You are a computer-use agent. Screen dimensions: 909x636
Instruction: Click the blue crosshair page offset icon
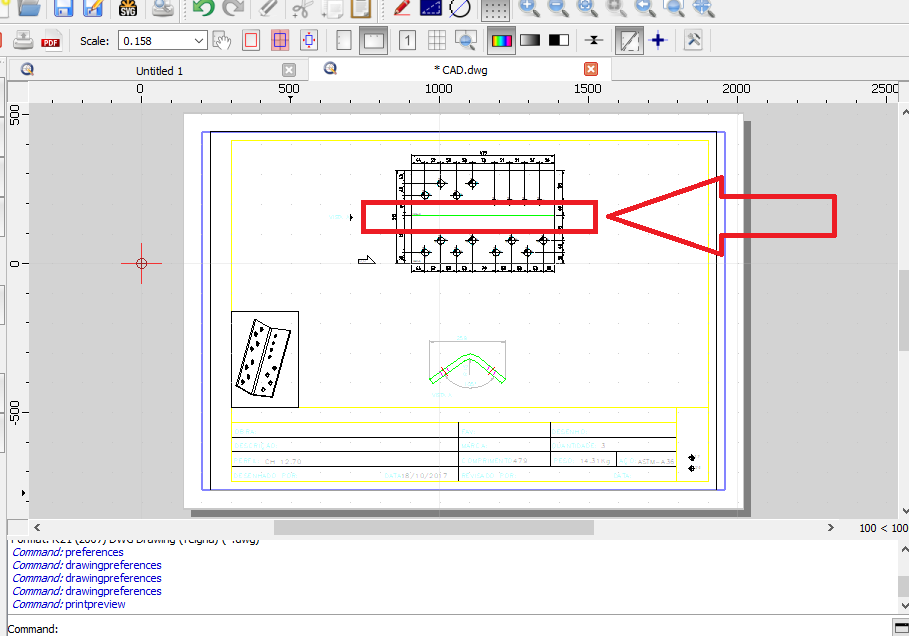coord(657,41)
